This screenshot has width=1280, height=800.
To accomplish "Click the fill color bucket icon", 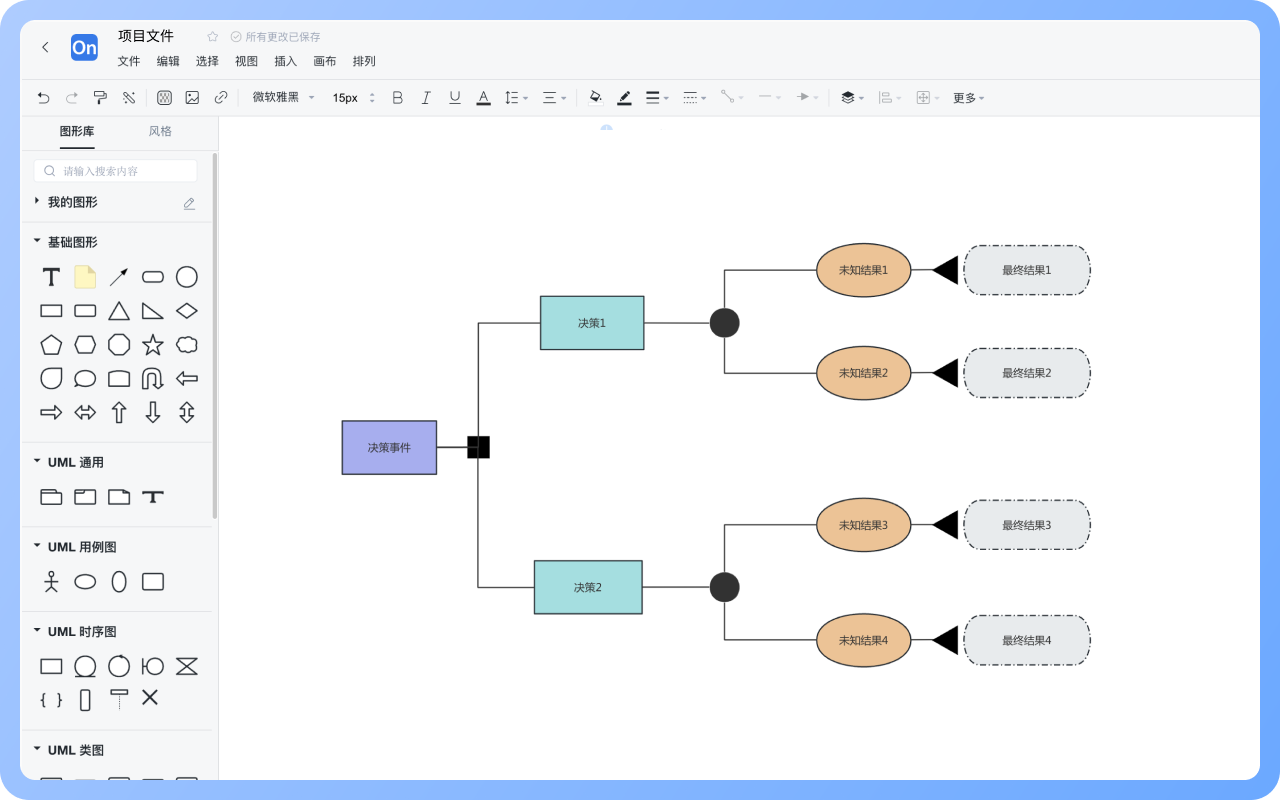I will (x=596, y=98).
